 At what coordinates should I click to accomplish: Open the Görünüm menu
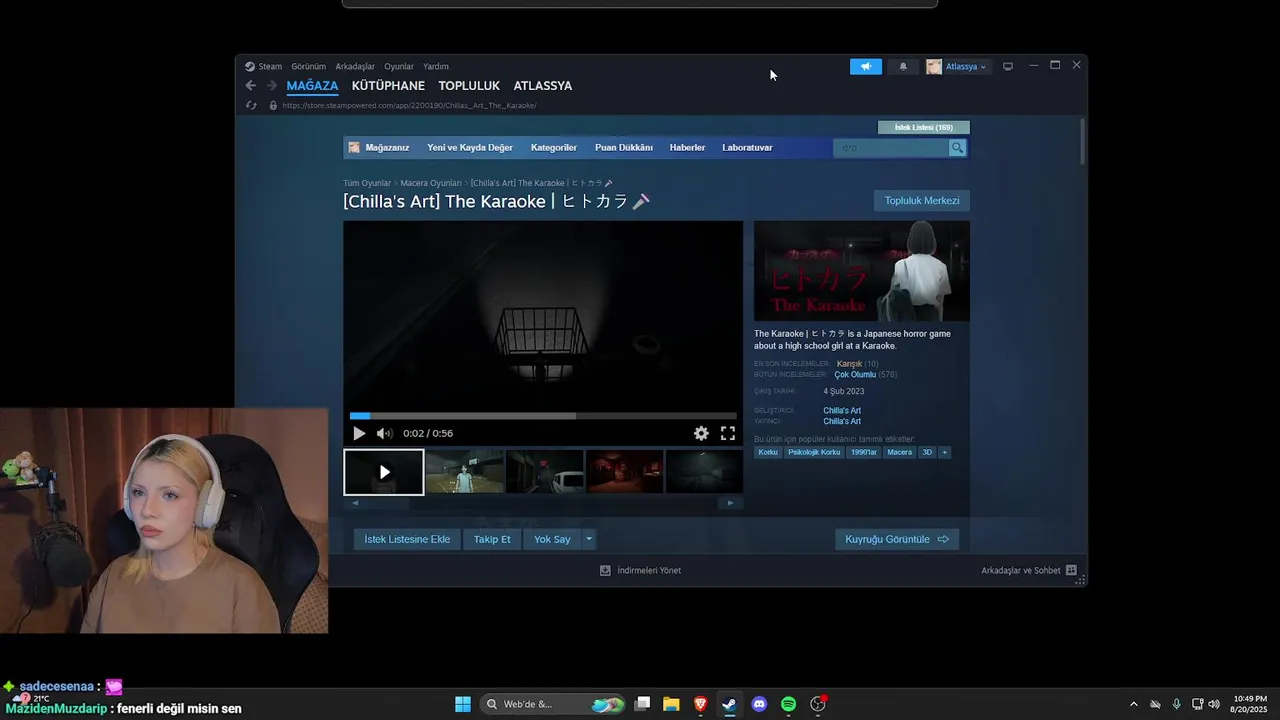tap(309, 66)
